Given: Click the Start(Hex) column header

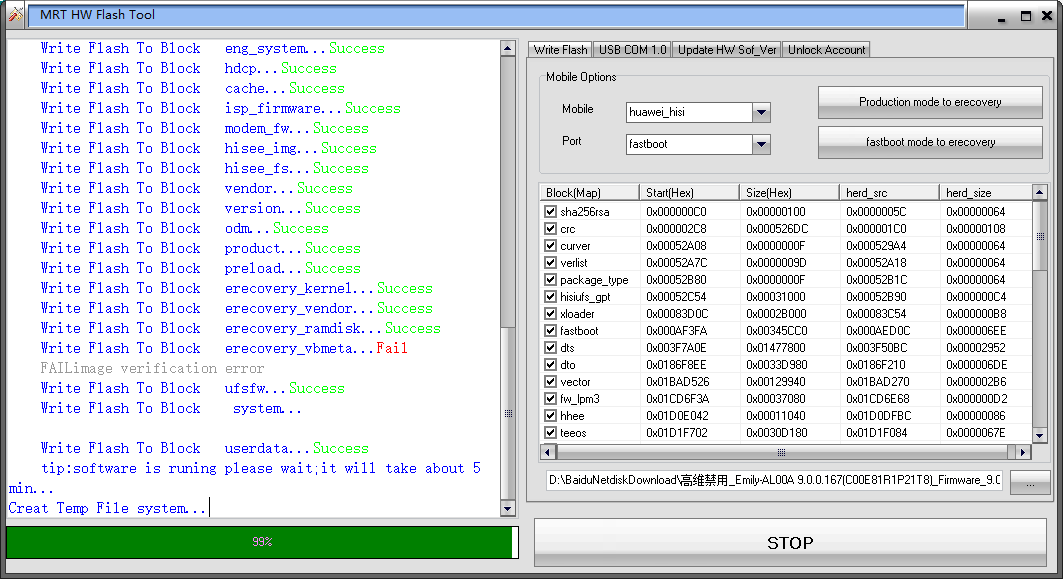Looking at the screenshot, I should 689,193.
